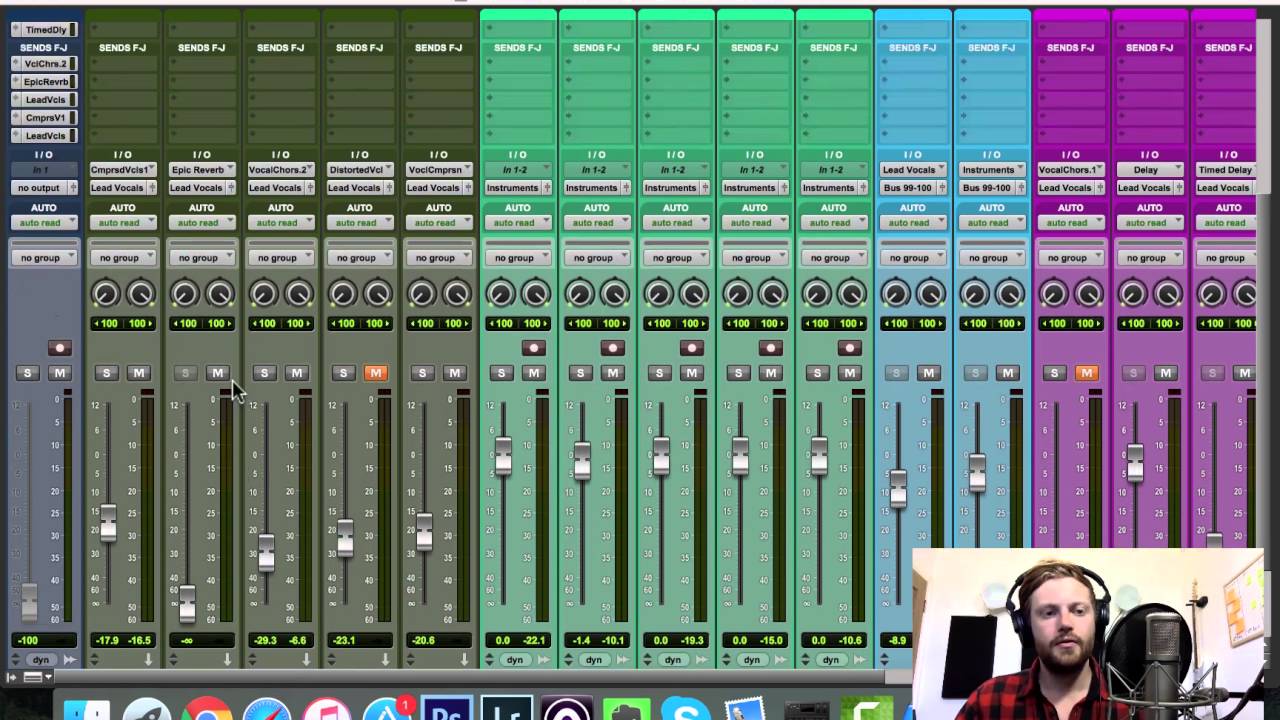Viewport: 1280px width, 720px height.
Task: Solo the VoclCmprsn track
Action: [422, 373]
